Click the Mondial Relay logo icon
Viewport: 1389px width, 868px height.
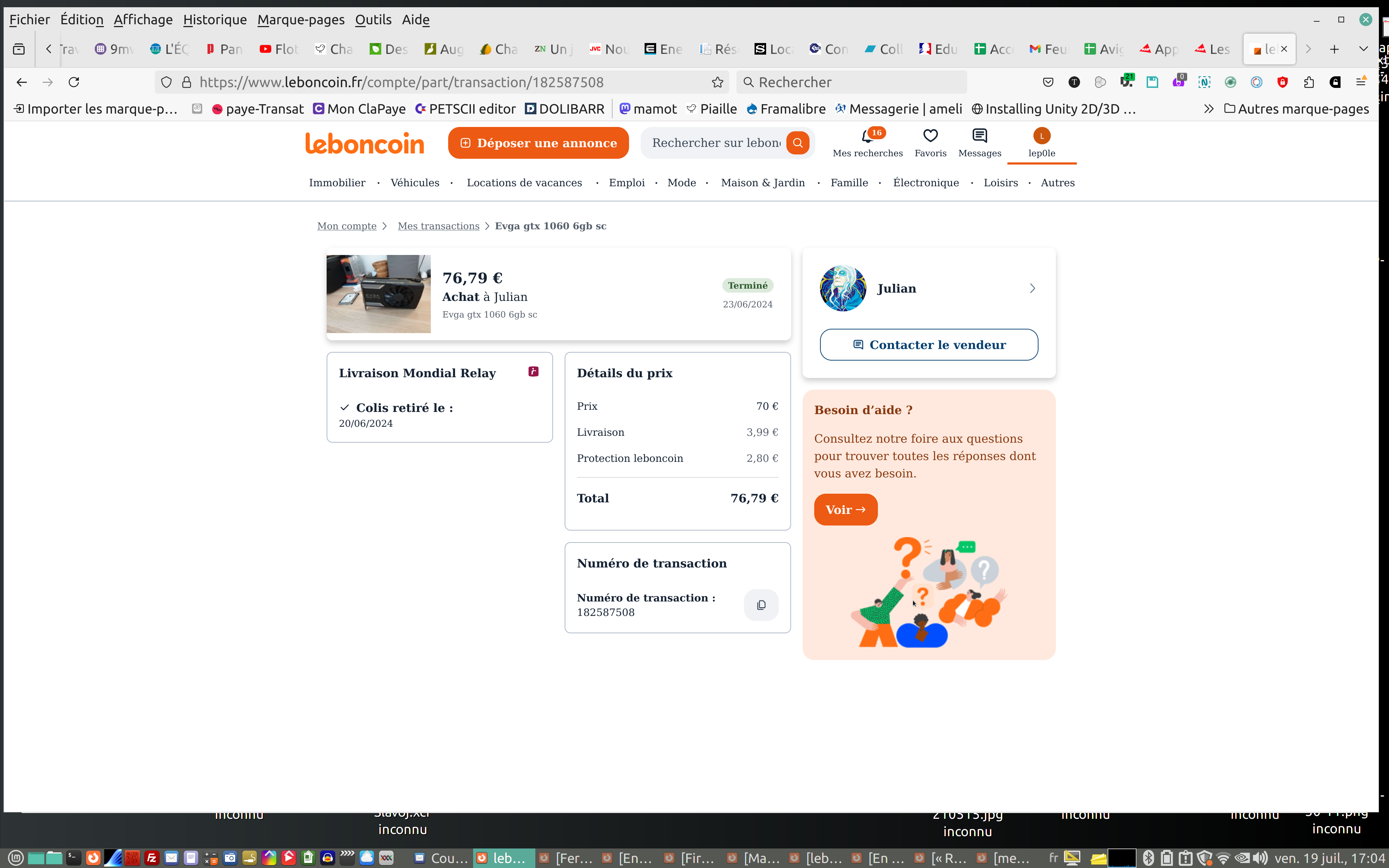[x=533, y=371]
